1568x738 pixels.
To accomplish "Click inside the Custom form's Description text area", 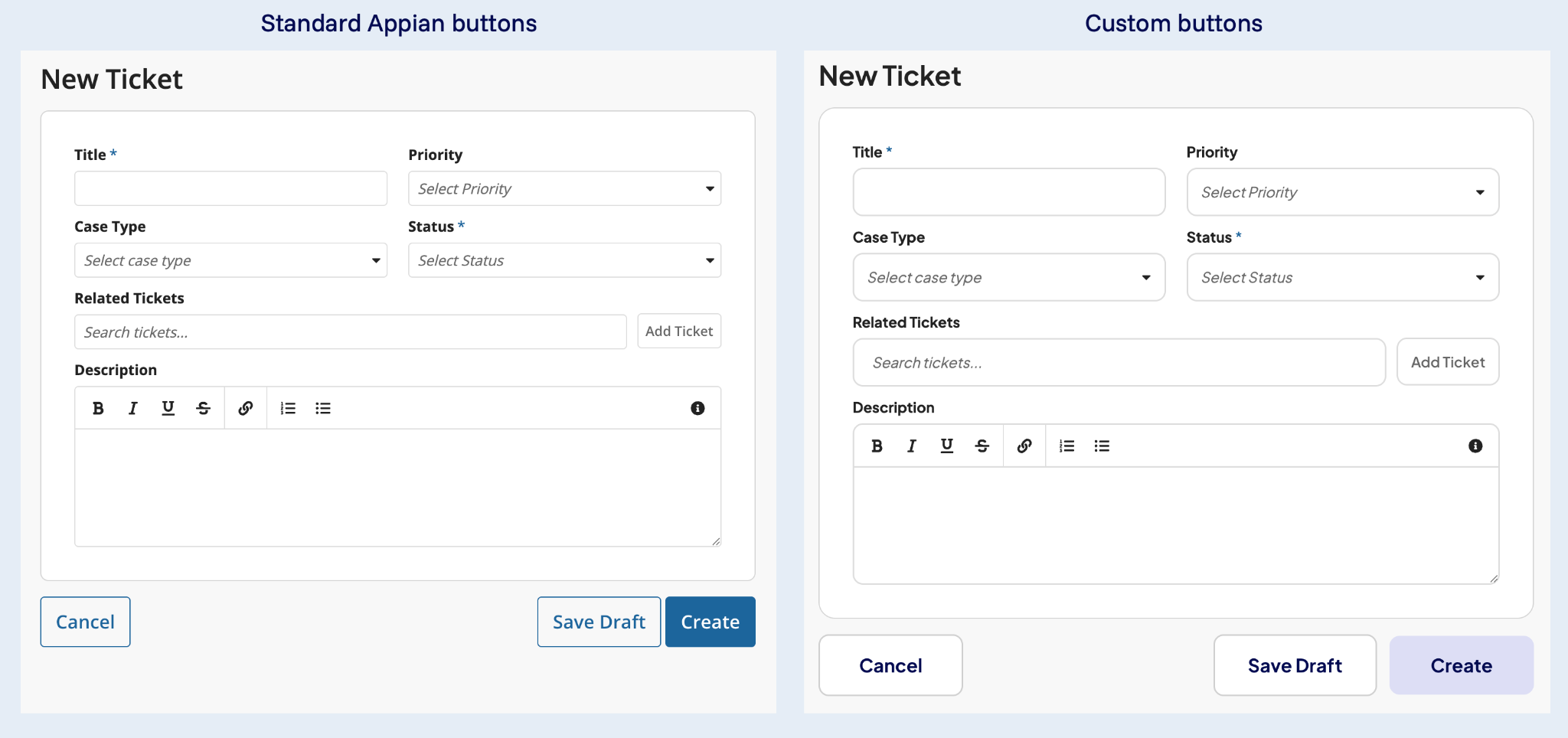I will coord(1176,525).
